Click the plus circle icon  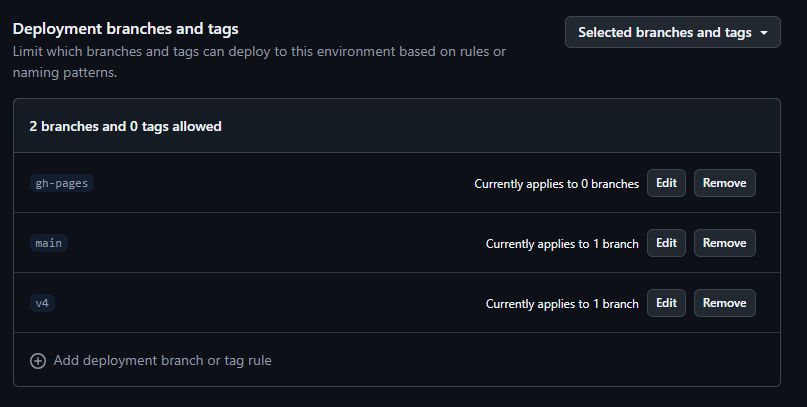click(38, 361)
